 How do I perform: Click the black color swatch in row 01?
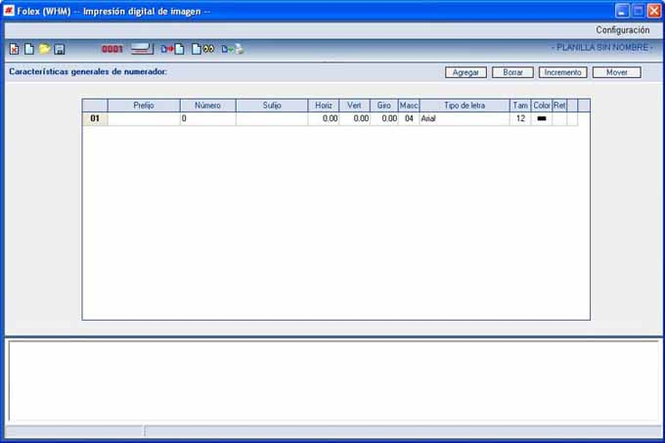tap(542, 119)
